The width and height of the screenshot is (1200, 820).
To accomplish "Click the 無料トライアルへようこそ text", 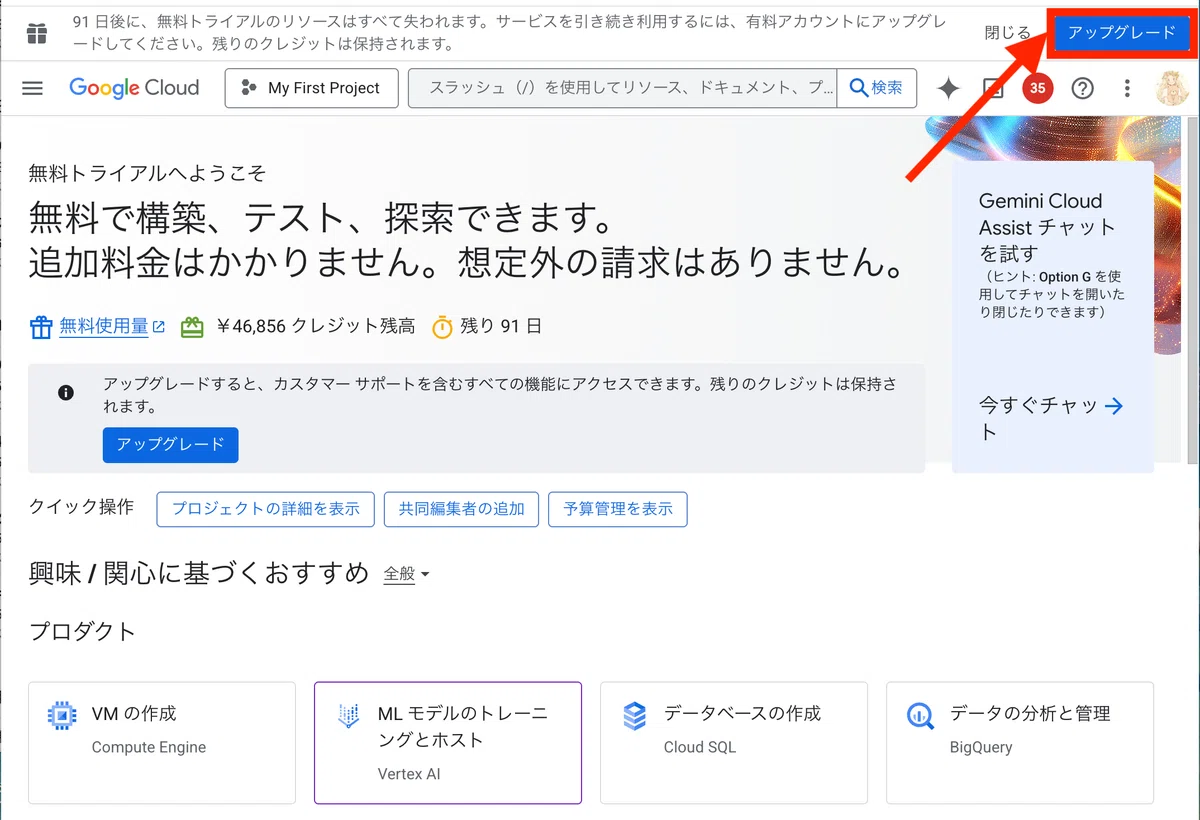I will click(x=148, y=174).
